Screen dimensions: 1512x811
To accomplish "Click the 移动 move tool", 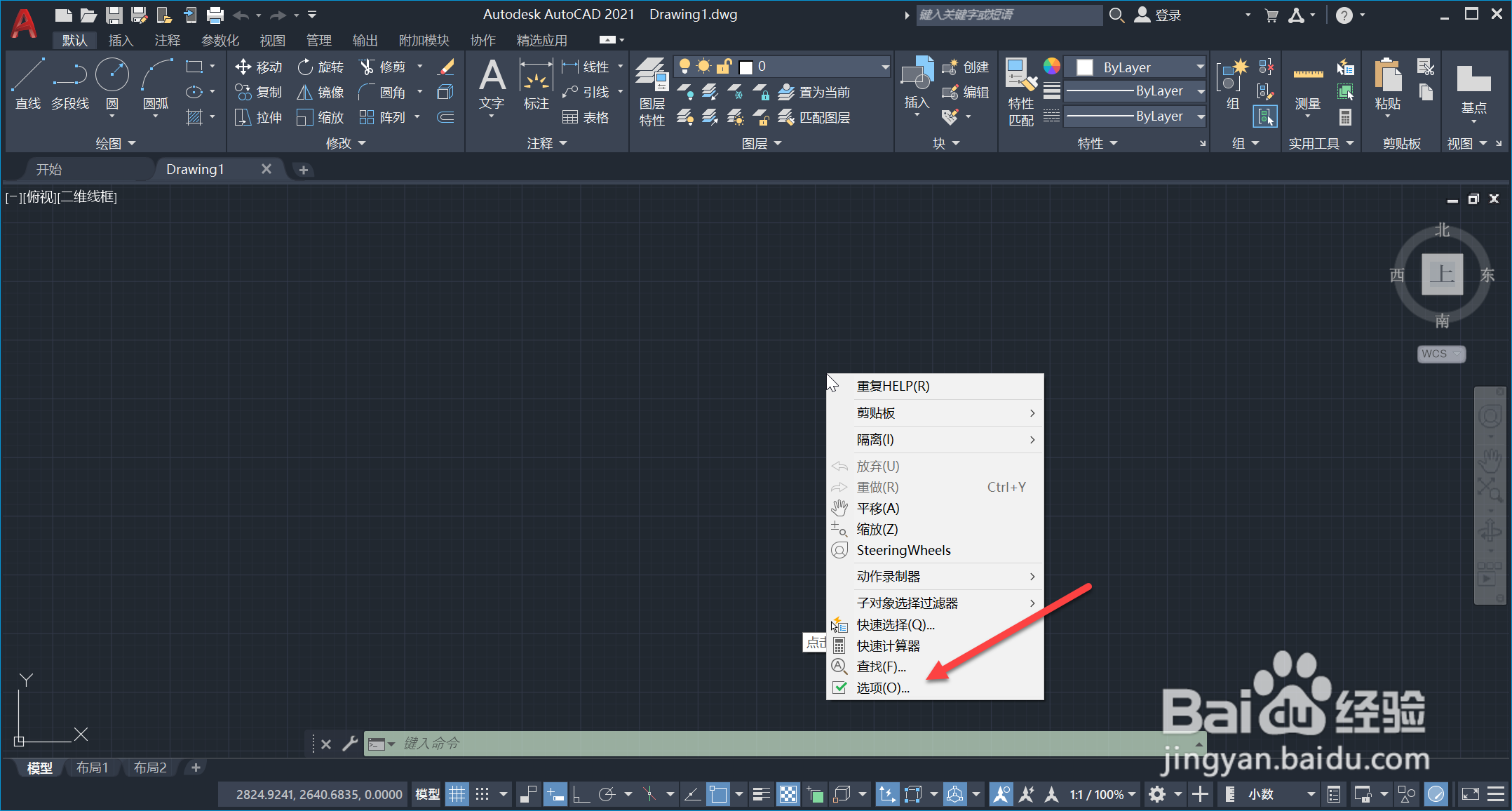I will pyautogui.click(x=259, y=67).
